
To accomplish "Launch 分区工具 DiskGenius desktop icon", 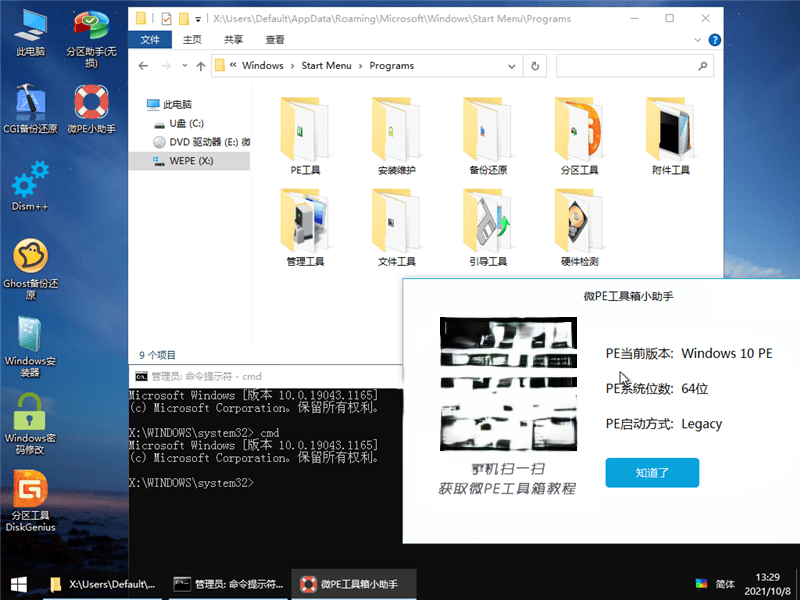I will [31, 501].
